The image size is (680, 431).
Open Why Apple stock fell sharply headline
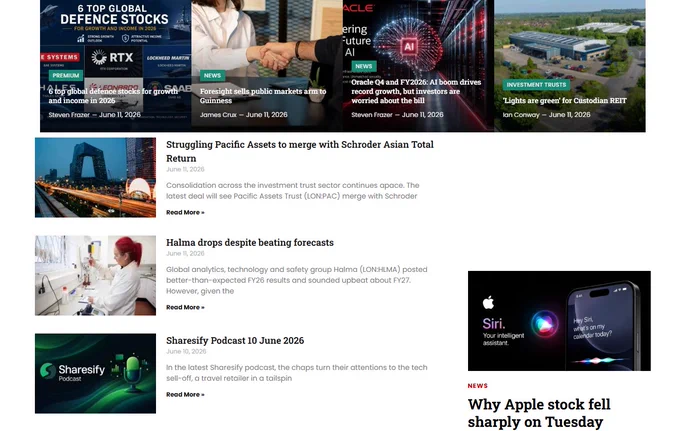point(539,413)
